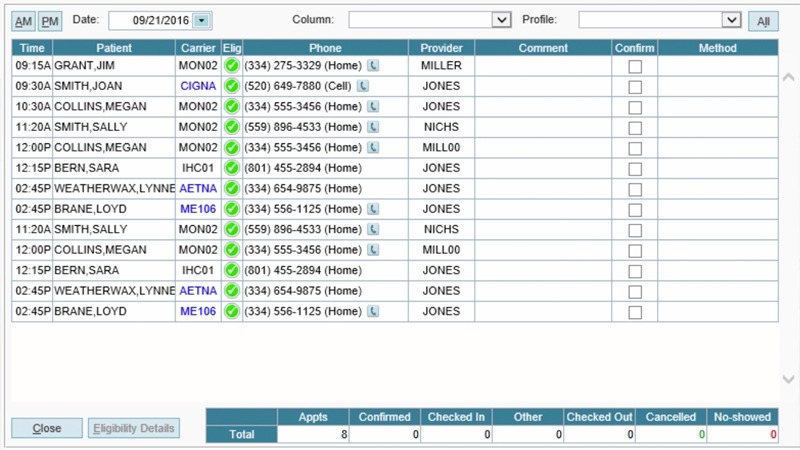Sort by the Provider column header
This screenshot has width=800, height=450.
pos(441,48)
